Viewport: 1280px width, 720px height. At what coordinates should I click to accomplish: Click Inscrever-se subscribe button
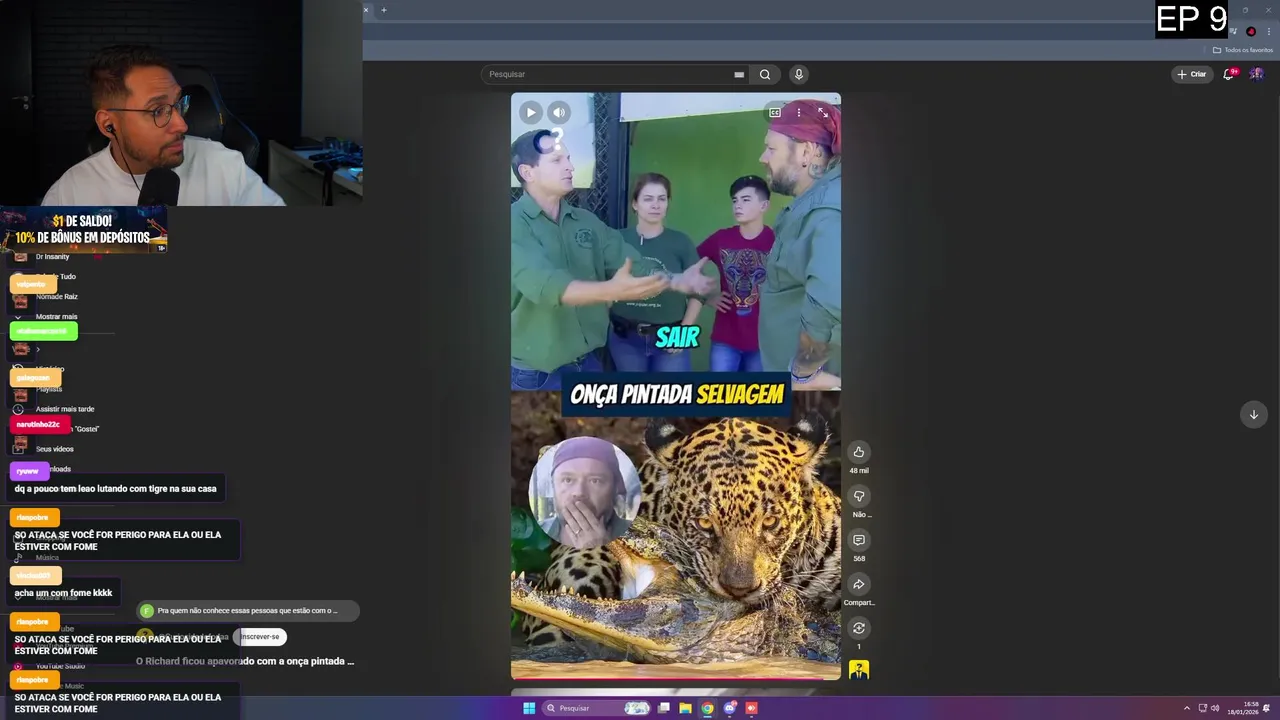coord(260,636)
